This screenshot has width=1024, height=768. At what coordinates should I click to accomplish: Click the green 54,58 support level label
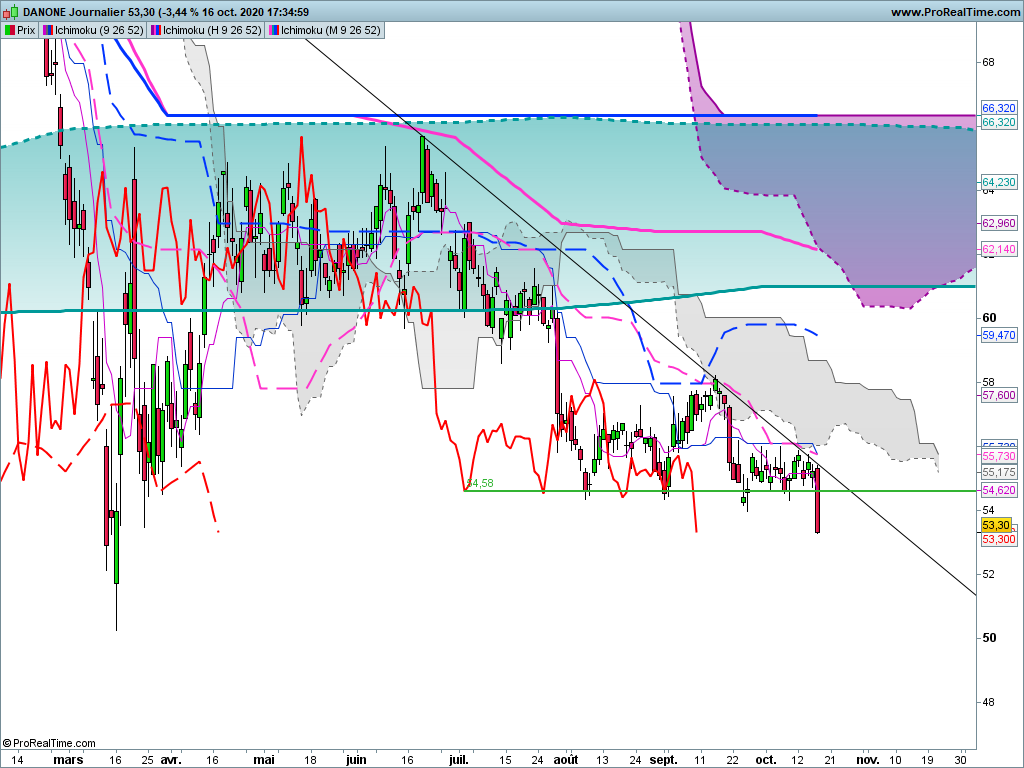point(480,483)
